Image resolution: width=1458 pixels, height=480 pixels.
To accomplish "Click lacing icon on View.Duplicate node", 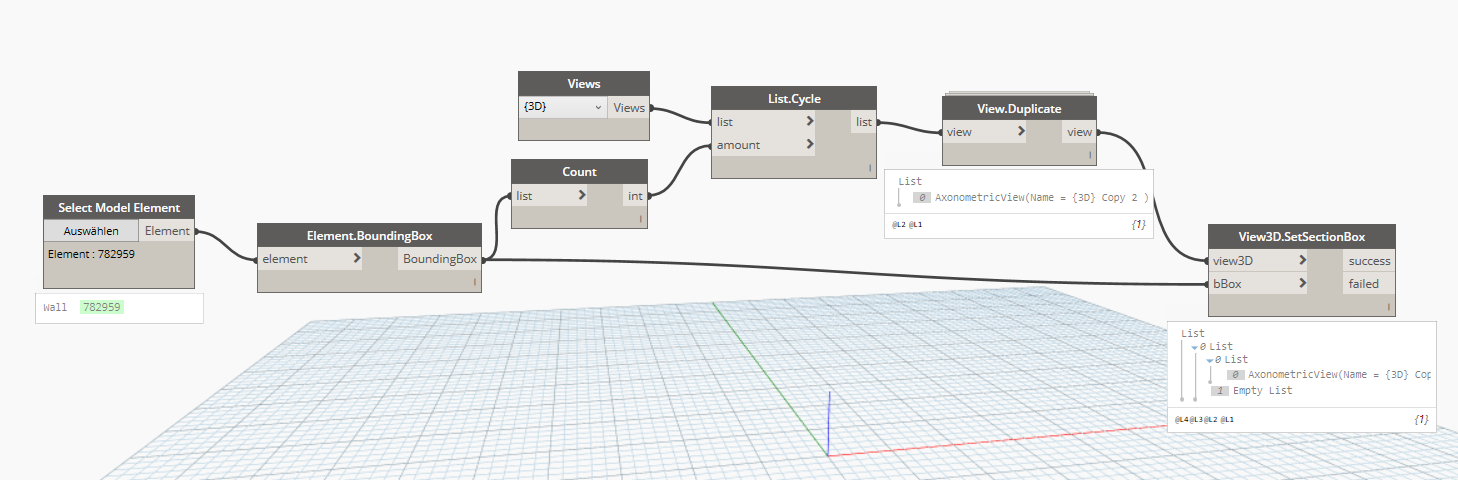I will tap(1089, 155).
